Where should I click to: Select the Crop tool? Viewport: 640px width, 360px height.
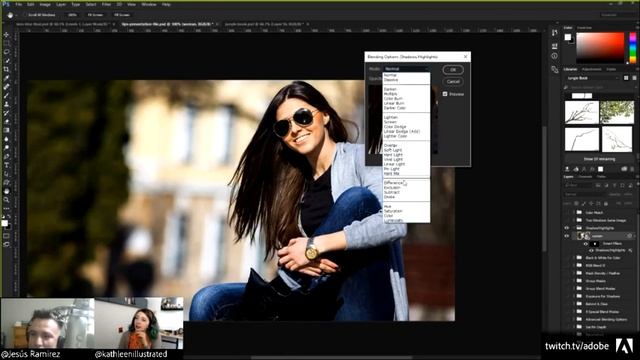click(7, 69)
